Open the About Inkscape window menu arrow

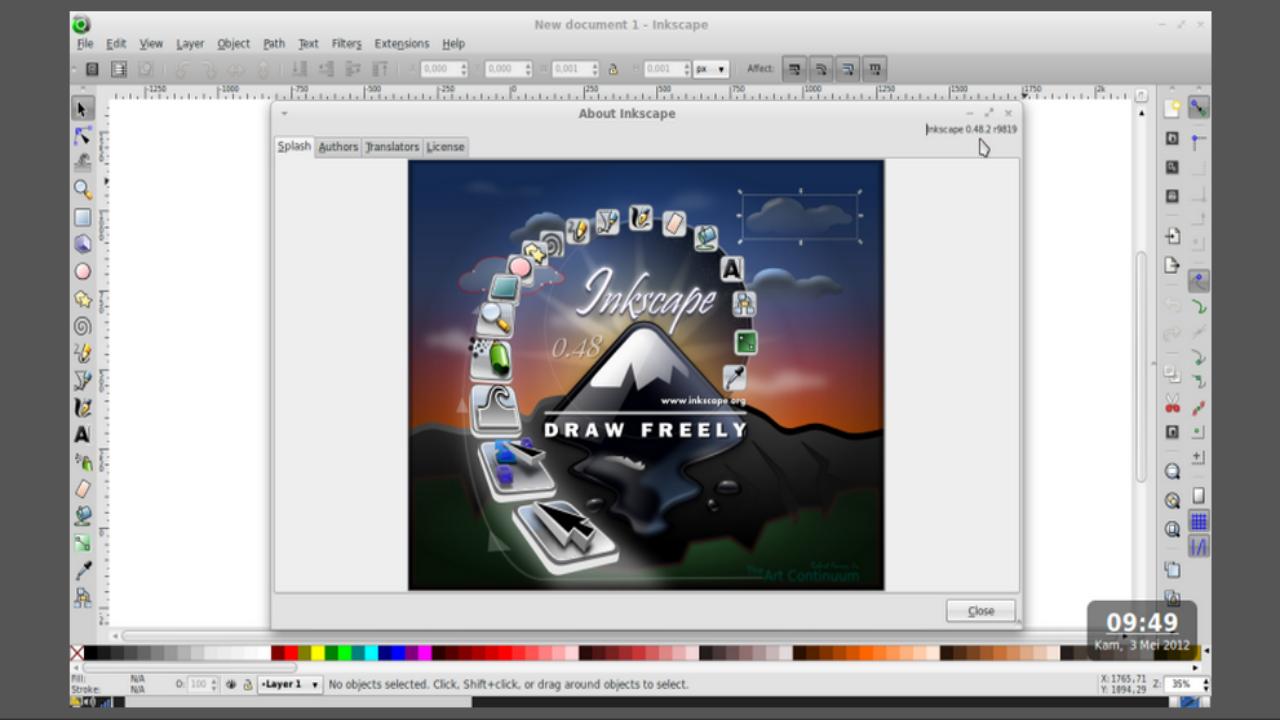pos(284,114)
